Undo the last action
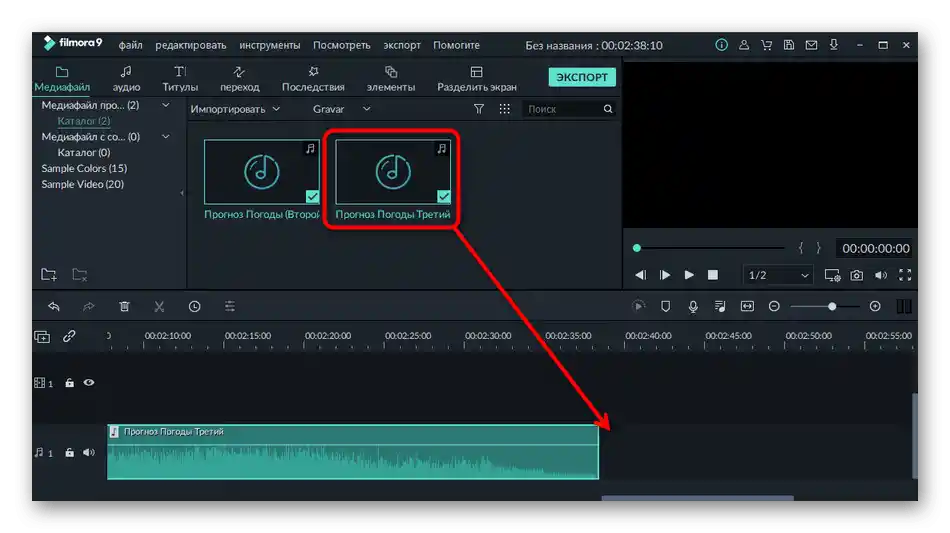The image size is (950, 533). pyautogui.click(x=54, y=306)
